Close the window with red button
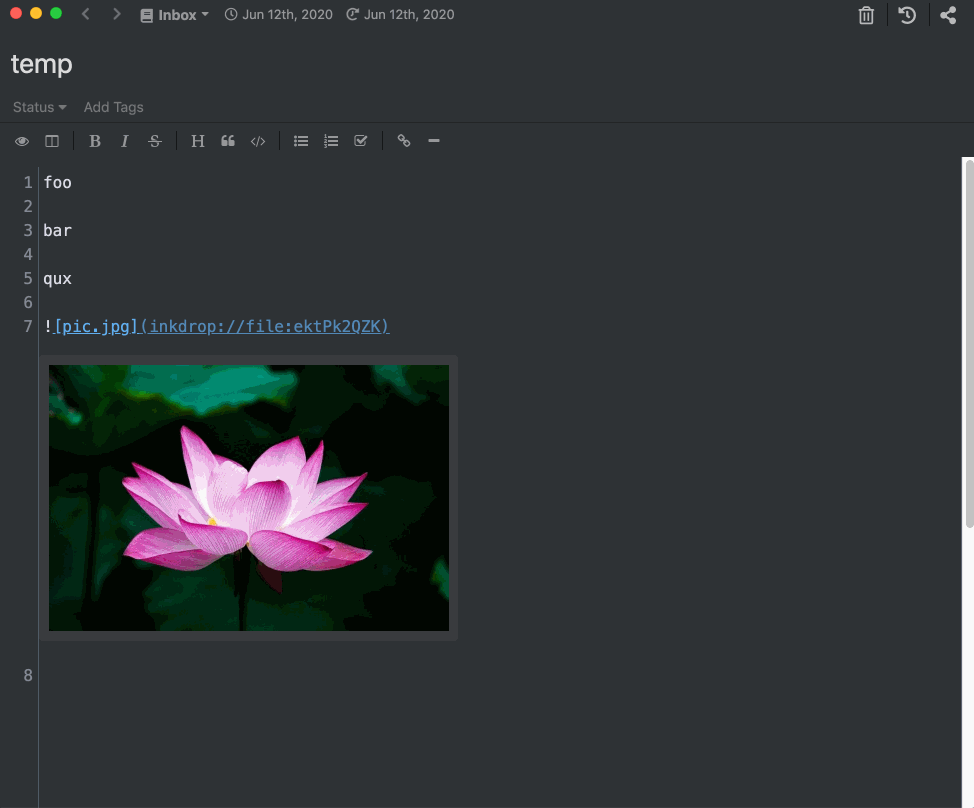This screenshot has height=808, width=974. pos(16,13)
